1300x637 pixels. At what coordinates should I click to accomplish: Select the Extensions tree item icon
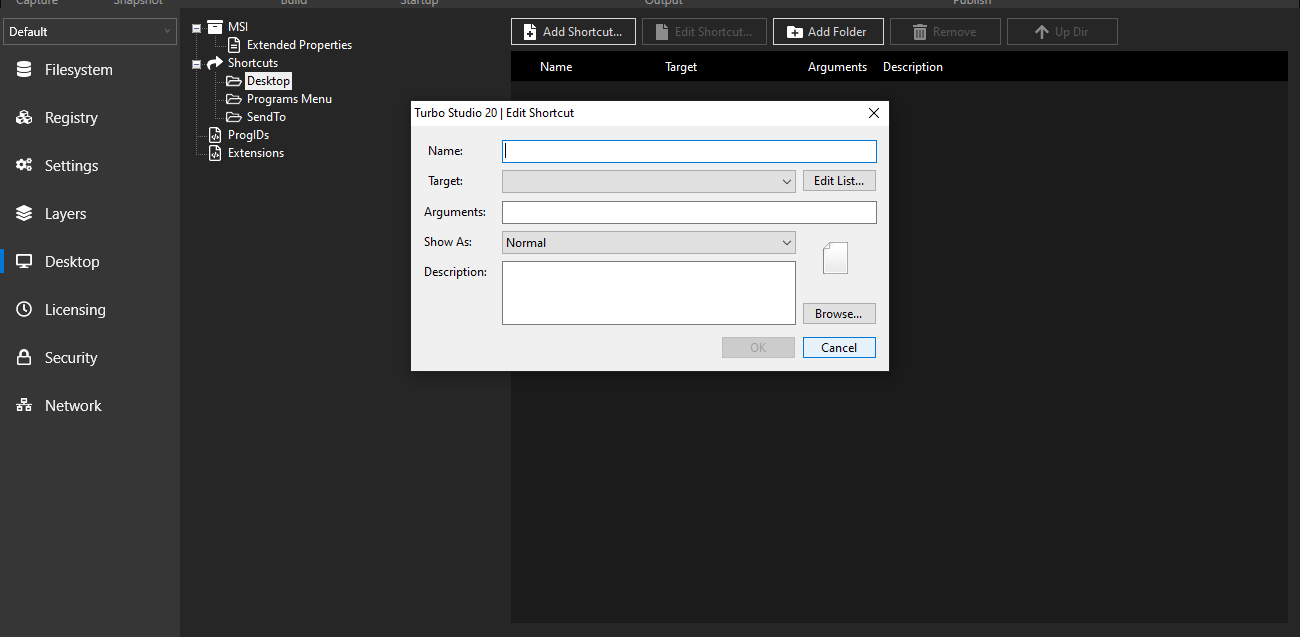214,152
